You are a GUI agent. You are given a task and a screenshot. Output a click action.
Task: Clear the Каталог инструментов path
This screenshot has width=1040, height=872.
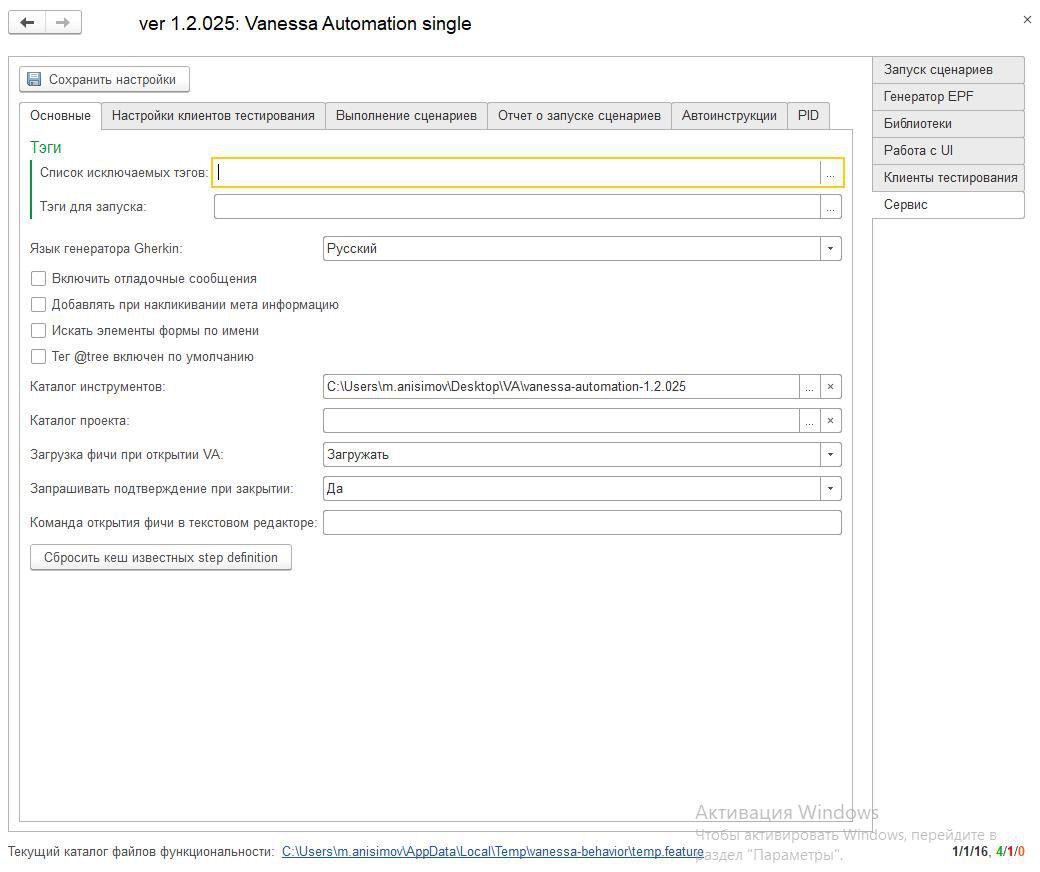(x=830, y=387)
